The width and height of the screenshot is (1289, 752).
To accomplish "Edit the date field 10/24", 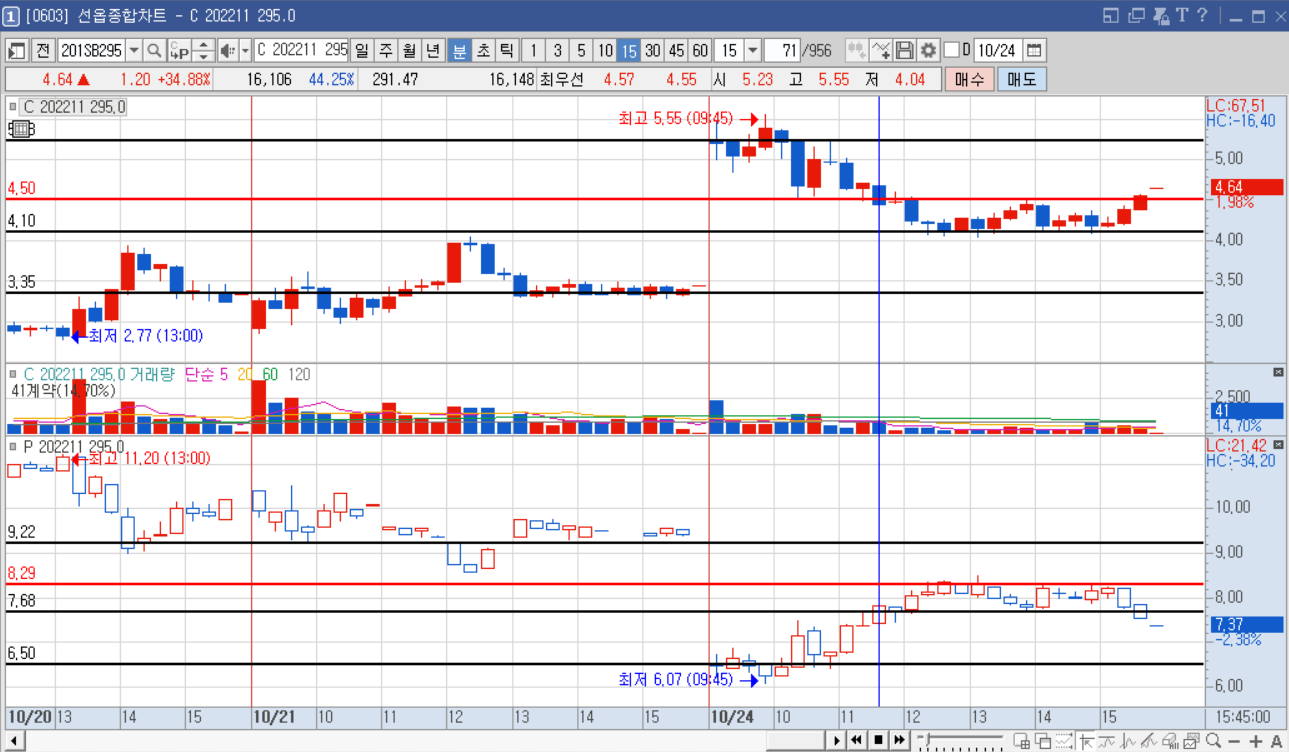I will (x=997, y=50).
